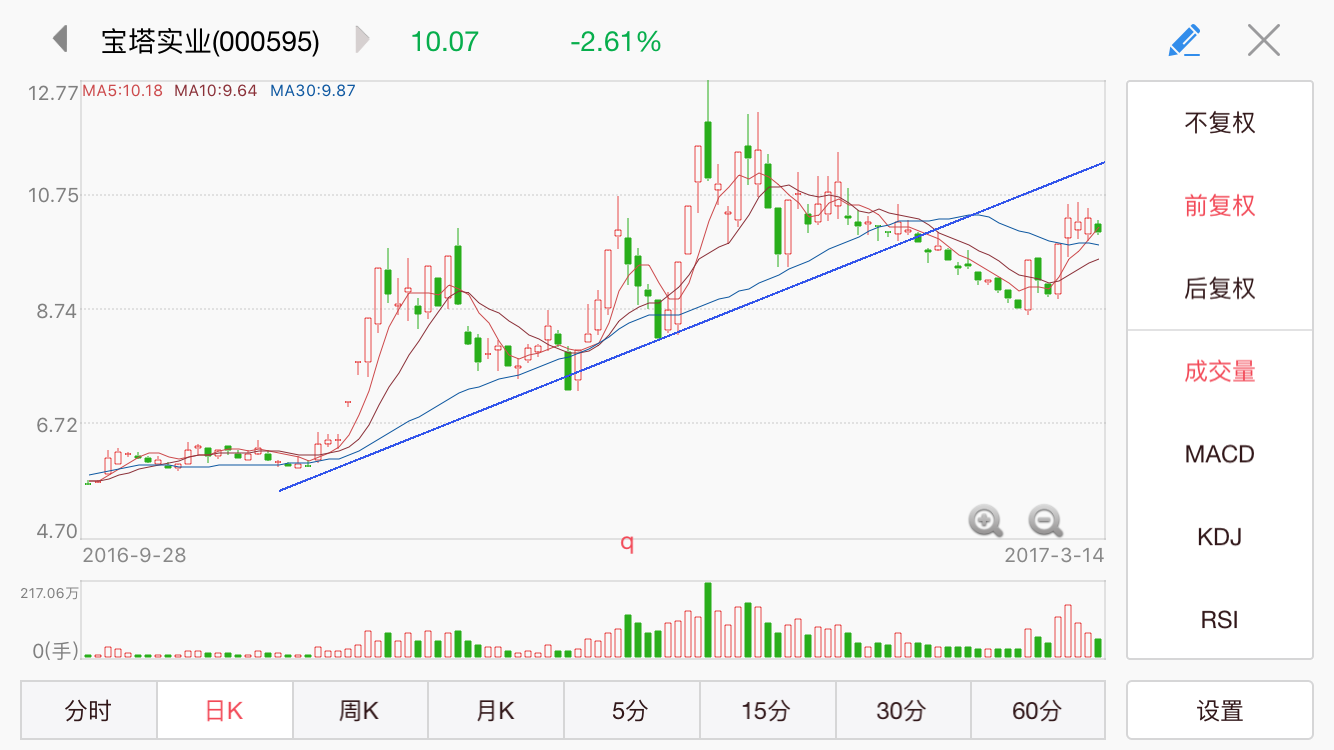1334x750 pixels.
Task: Switch to 周K weekly chart tab
Action: [360, 711]
